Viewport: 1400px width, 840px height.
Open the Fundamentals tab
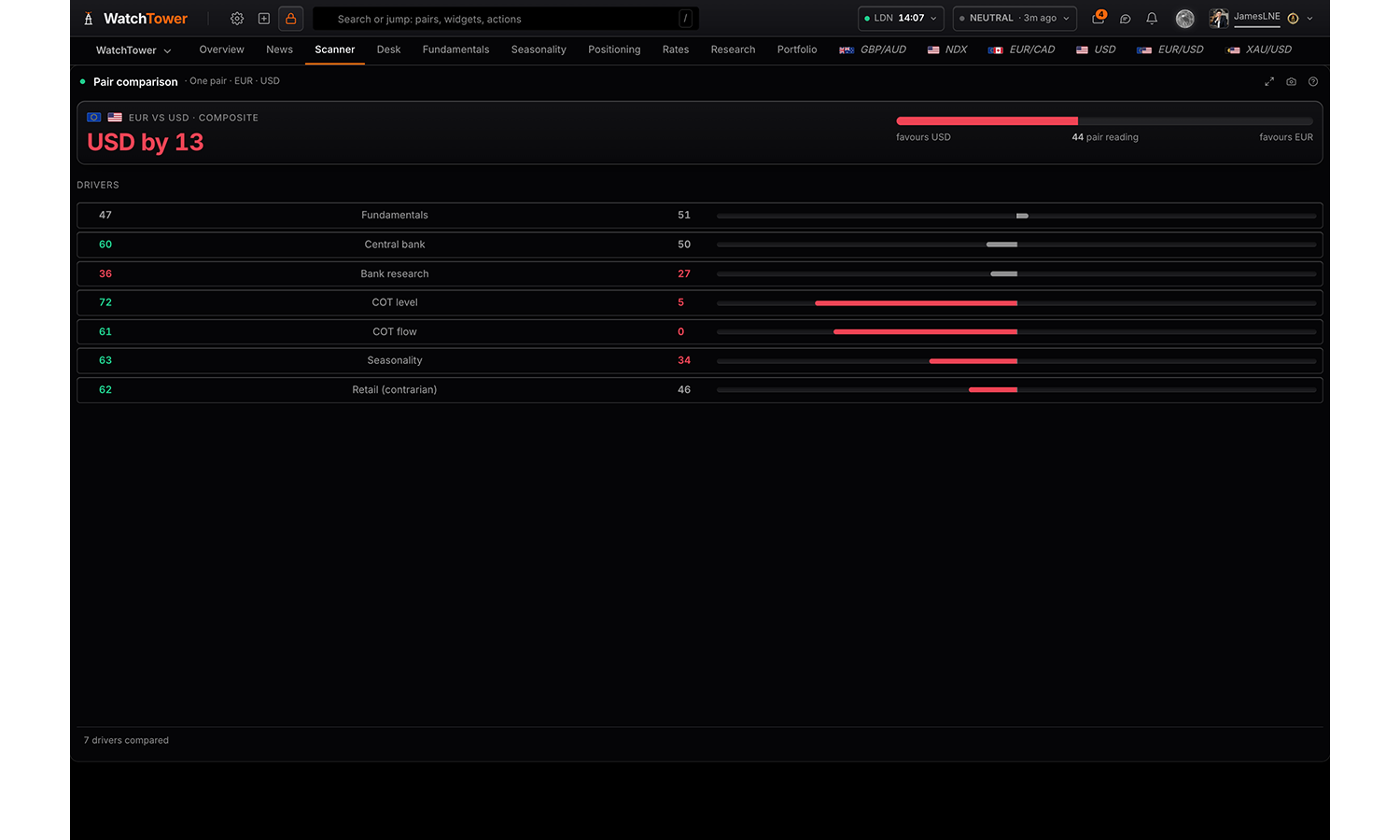click(x=455, y=49)
